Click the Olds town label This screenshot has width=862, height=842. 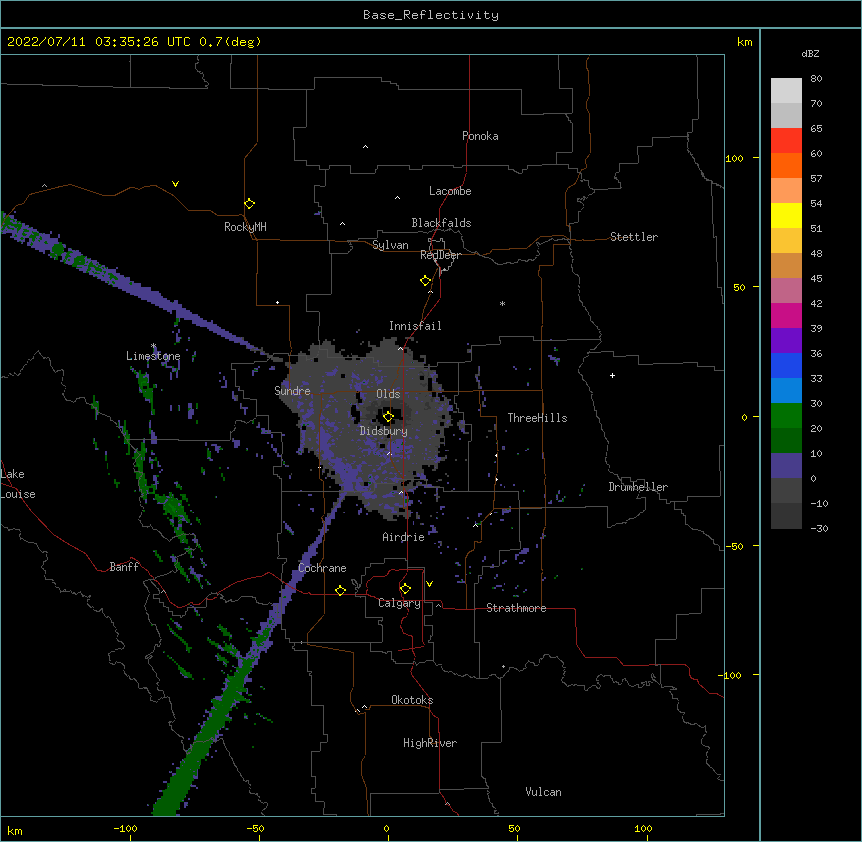pos(388,394)
